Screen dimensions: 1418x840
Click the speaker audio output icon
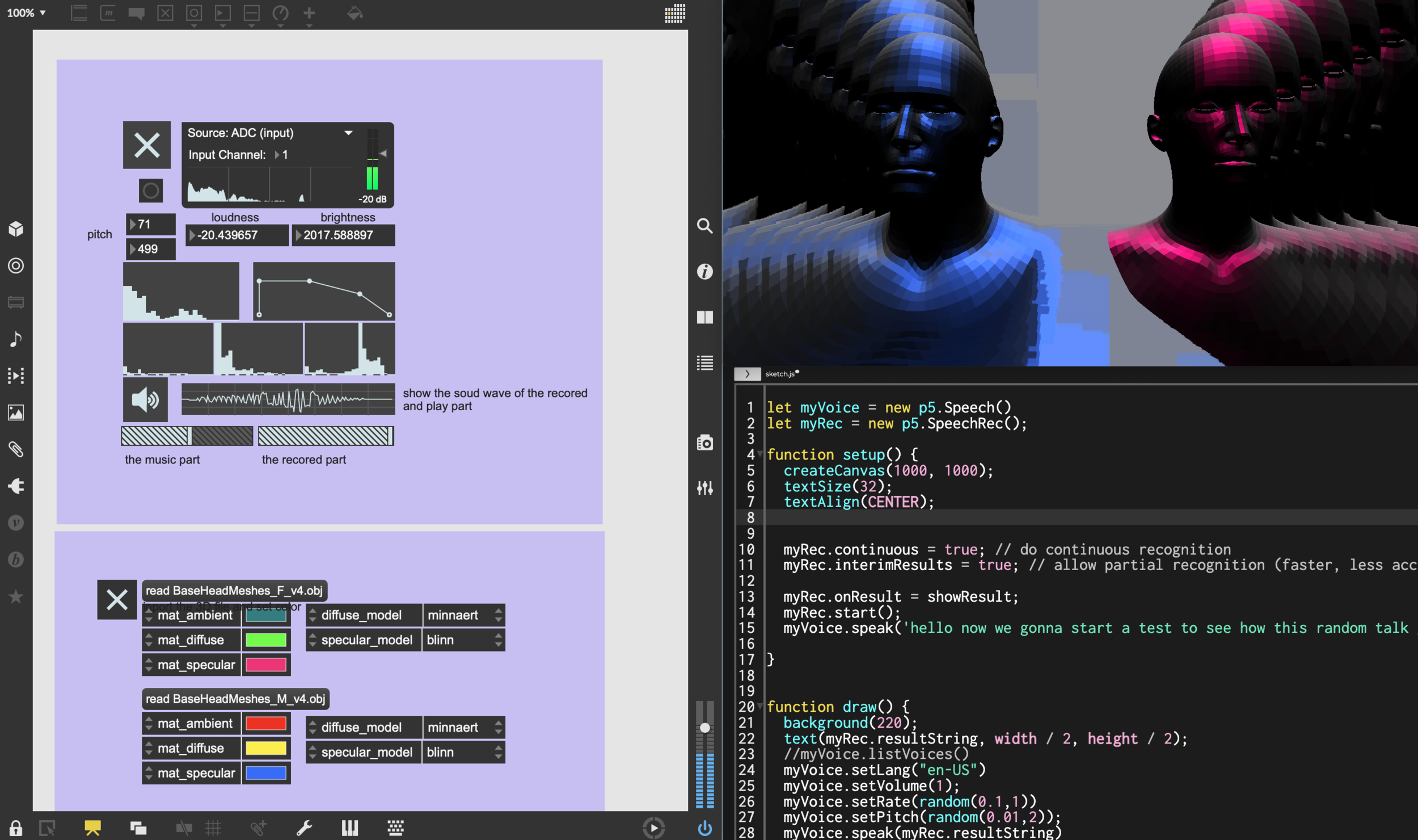pyautogui.click(x=145, y=400)
